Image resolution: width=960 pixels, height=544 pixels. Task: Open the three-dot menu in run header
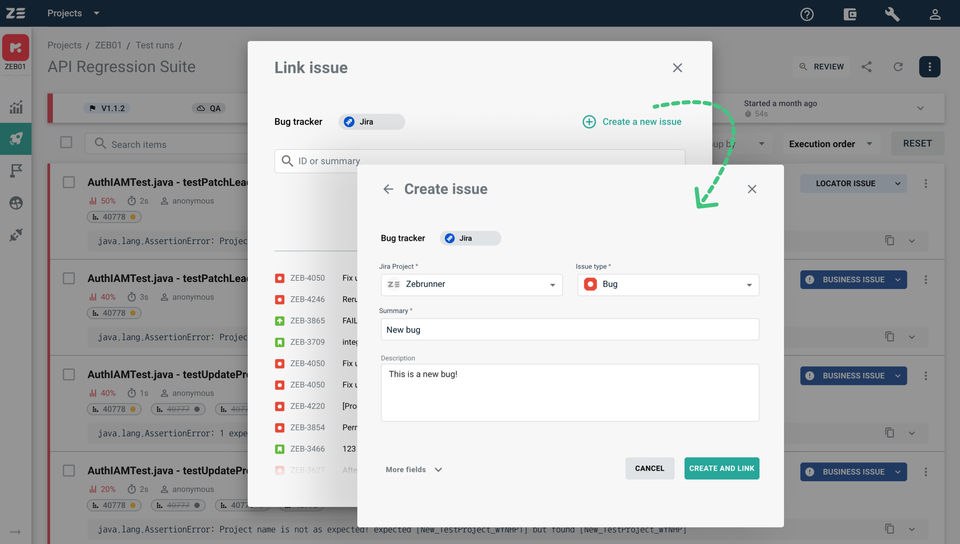[929, 67]
